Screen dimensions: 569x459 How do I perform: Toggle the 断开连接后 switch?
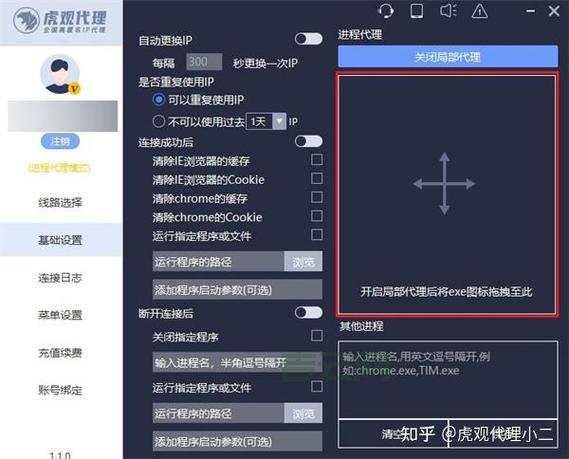(308, 312)
